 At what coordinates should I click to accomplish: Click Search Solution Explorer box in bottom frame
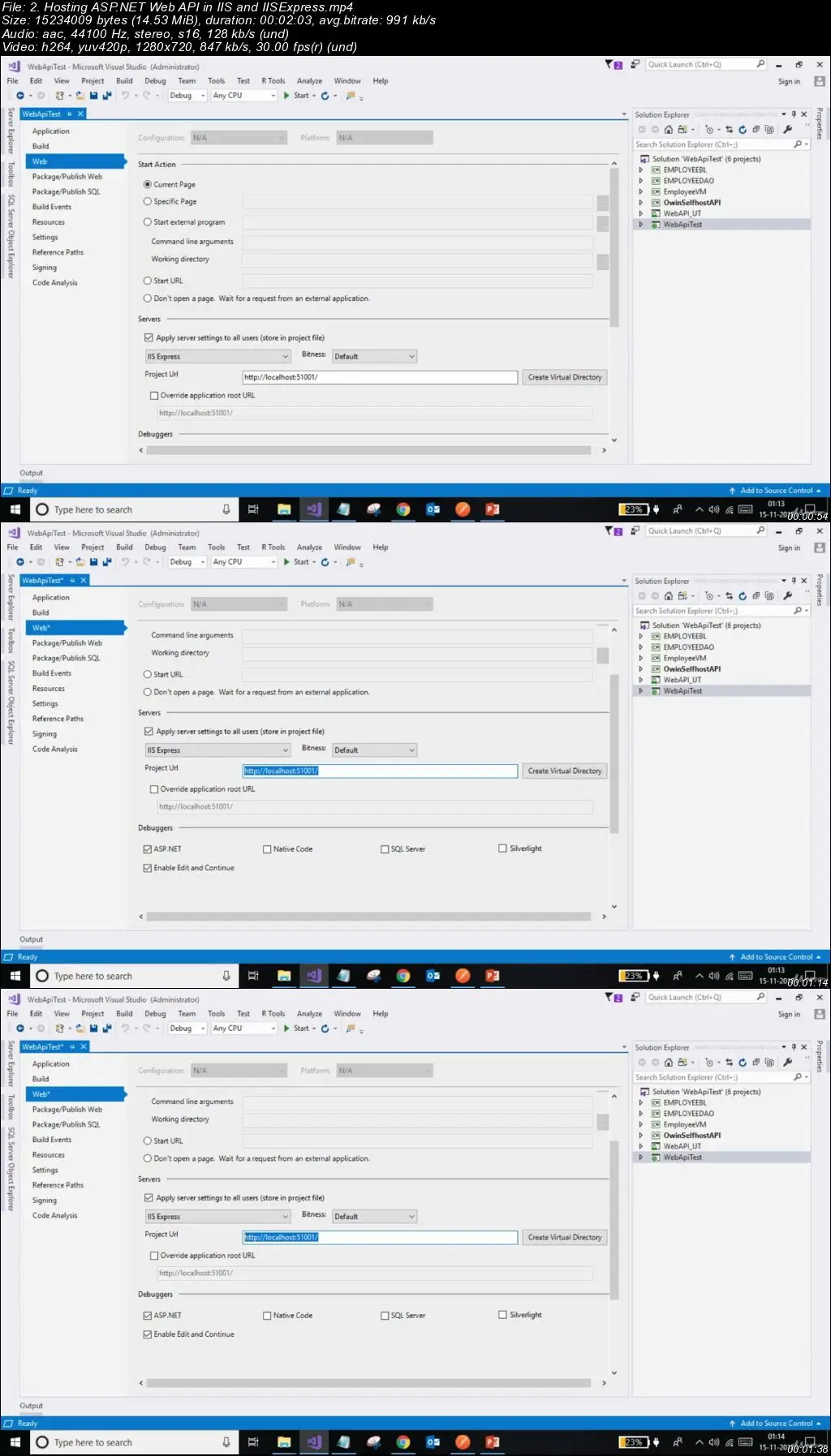pyautogui.click(x=721, y=1077)
